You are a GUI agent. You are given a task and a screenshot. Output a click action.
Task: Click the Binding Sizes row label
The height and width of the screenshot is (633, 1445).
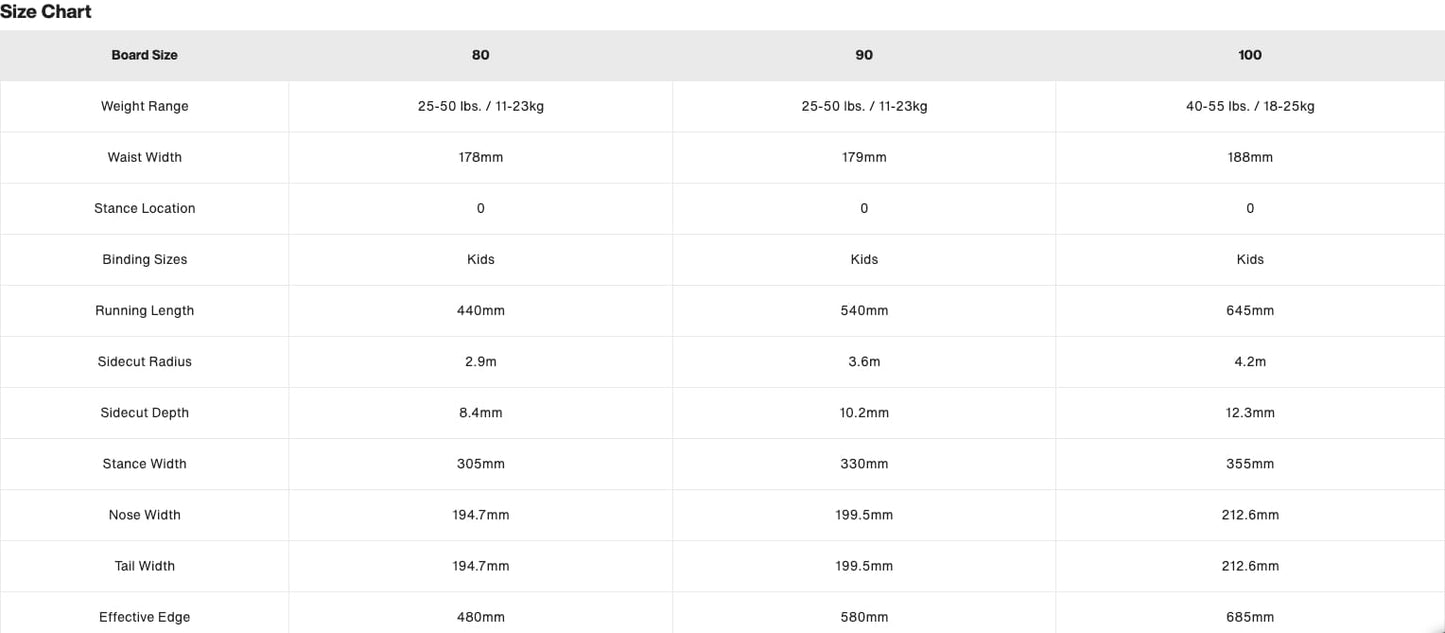coord(144,259)
